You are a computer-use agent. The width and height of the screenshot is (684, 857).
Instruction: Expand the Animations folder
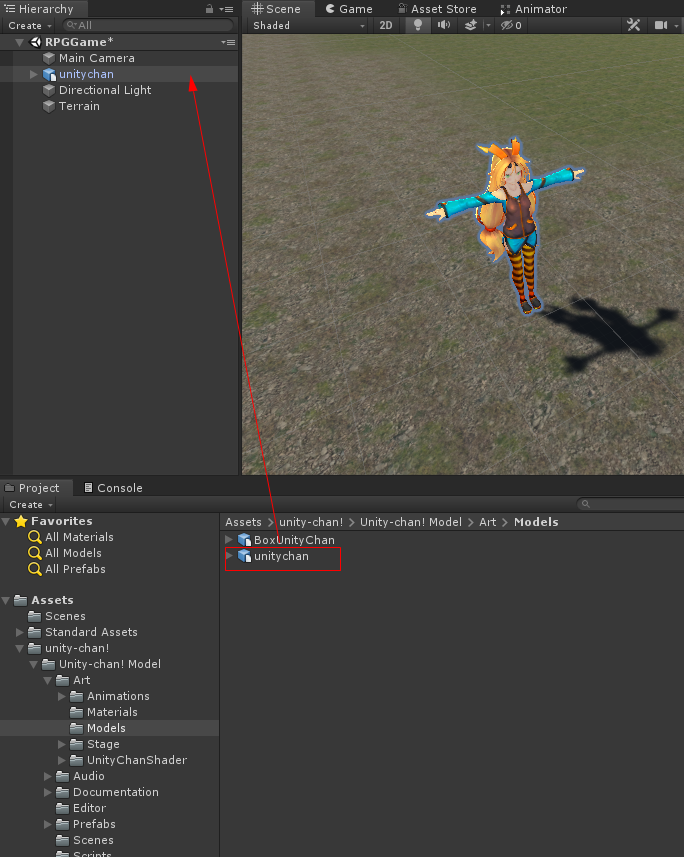(62, 696)
